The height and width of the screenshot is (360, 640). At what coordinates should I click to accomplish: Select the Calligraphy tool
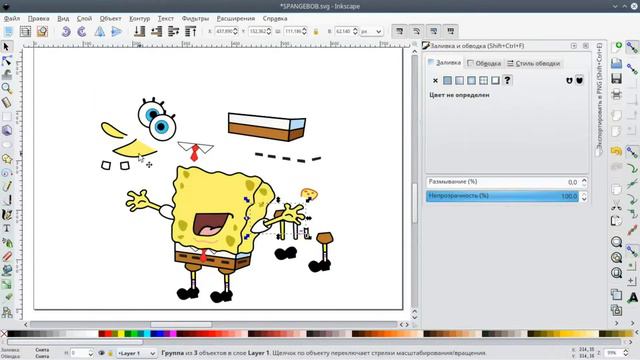tap(6, 214)
